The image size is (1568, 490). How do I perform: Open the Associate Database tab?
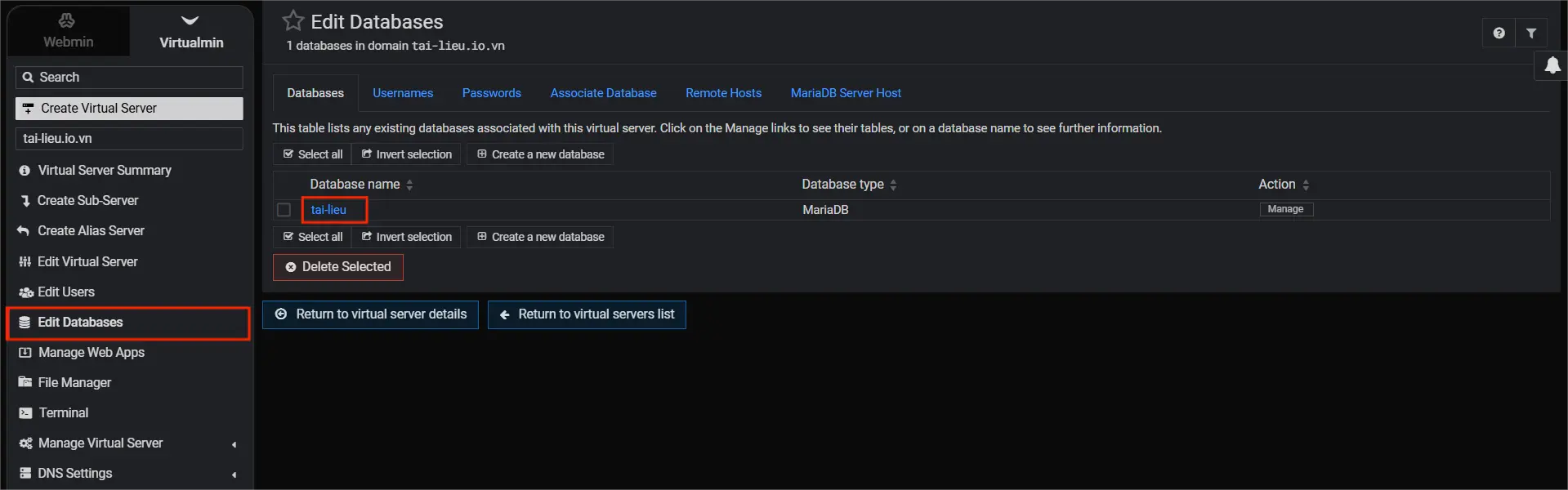(x=603, y=93)
